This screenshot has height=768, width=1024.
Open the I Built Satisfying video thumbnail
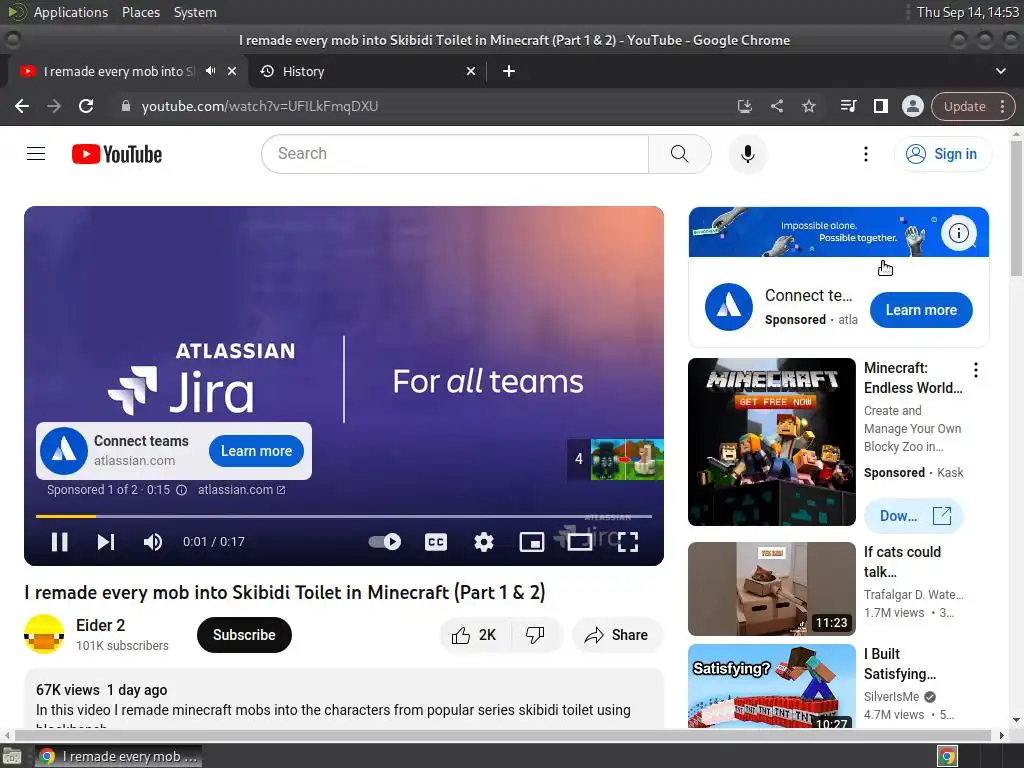point(771,686)
